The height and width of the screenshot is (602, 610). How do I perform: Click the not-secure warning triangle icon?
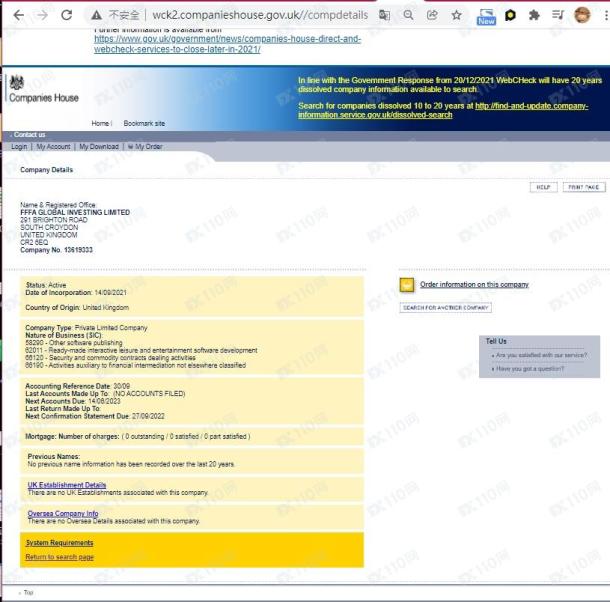[x=96, y=15]
